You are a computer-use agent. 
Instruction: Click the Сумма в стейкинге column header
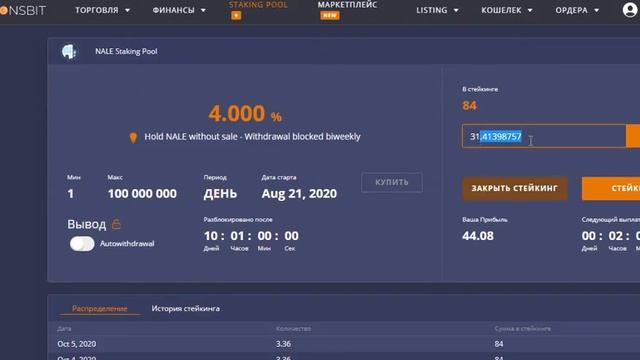click(x=522, y=329)
